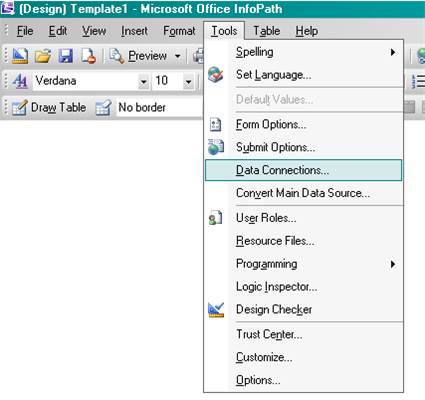This screenshot has height=400, width=425.
Task: Open the Help menu
Action: tap(307, 31)
